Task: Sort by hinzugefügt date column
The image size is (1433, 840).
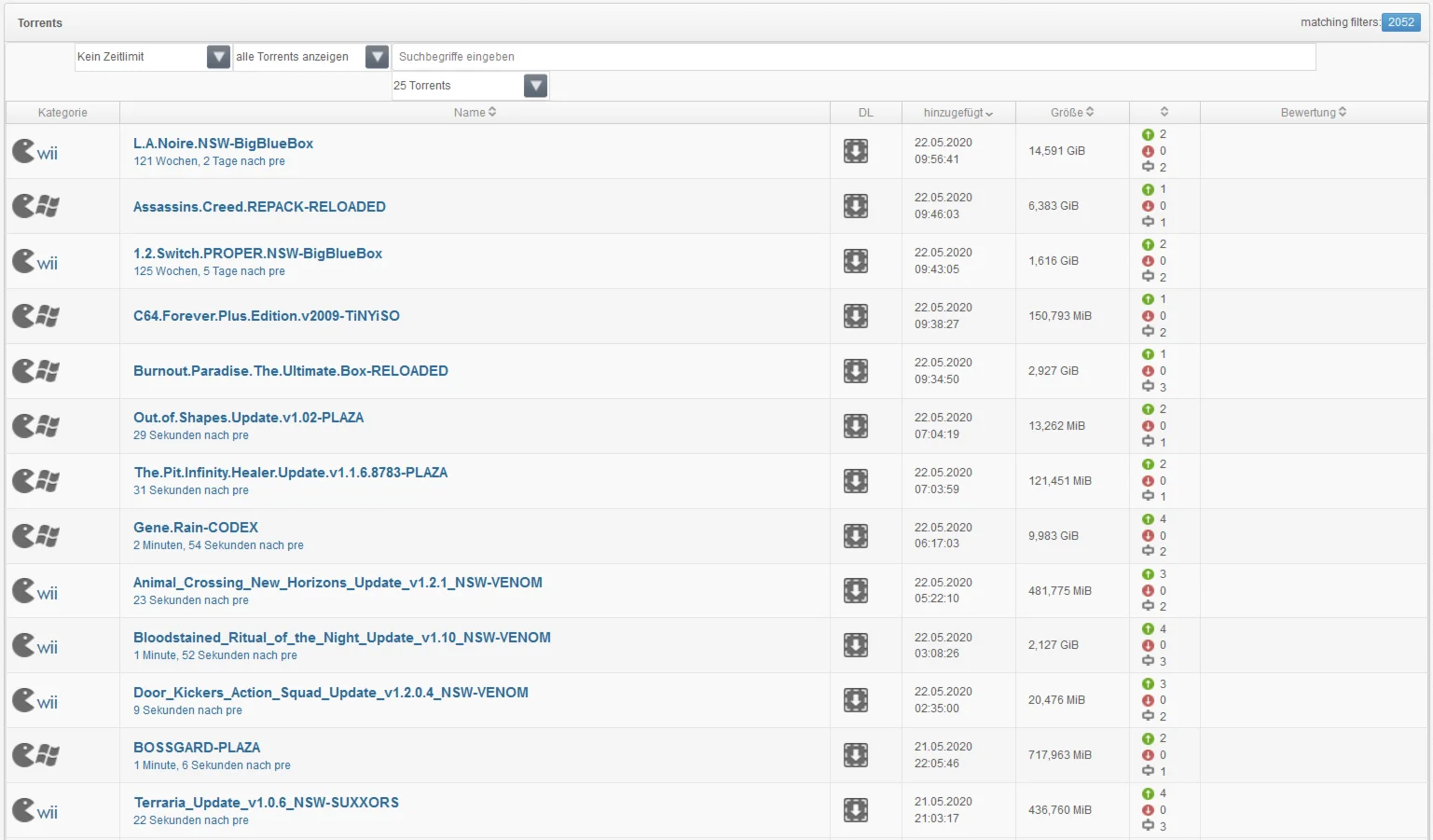Action: (958, 113)
